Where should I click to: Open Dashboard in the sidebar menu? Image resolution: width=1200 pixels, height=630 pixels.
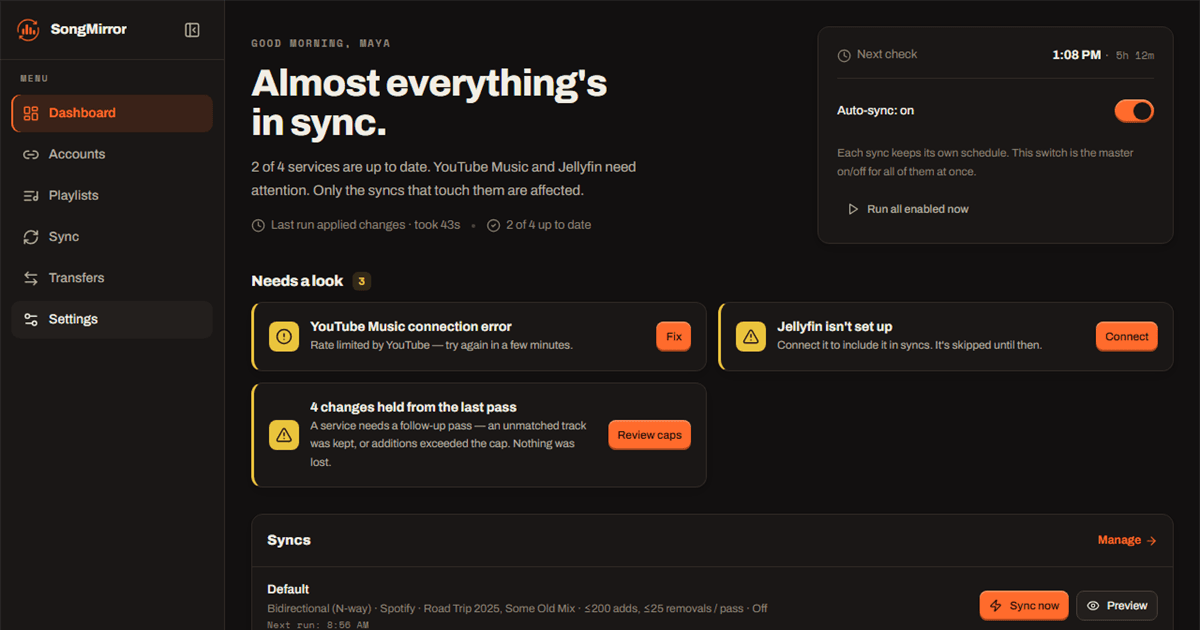point(112,113)
